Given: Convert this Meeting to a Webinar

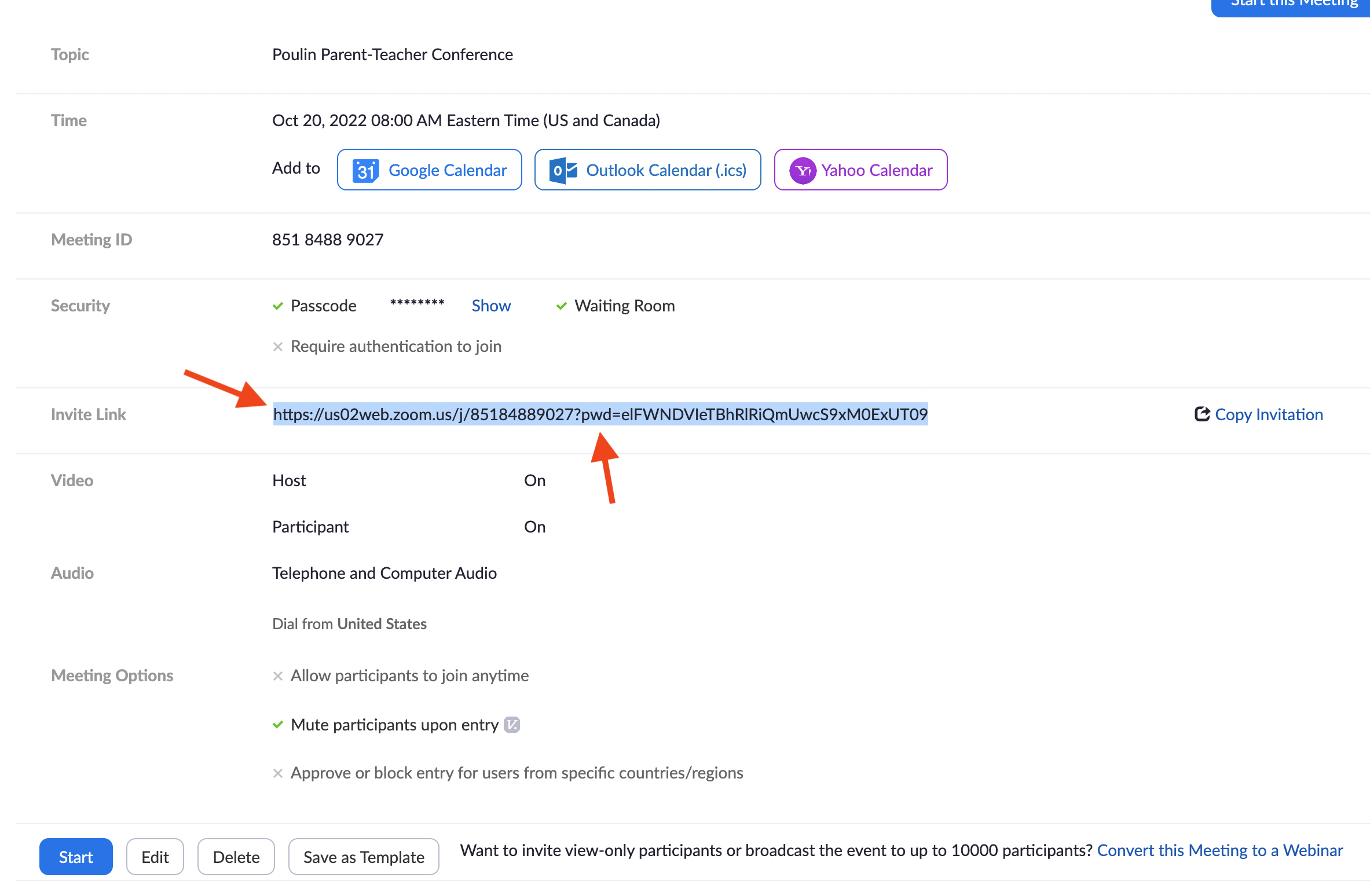Looking at the screenshot, I should [1219, 850].
